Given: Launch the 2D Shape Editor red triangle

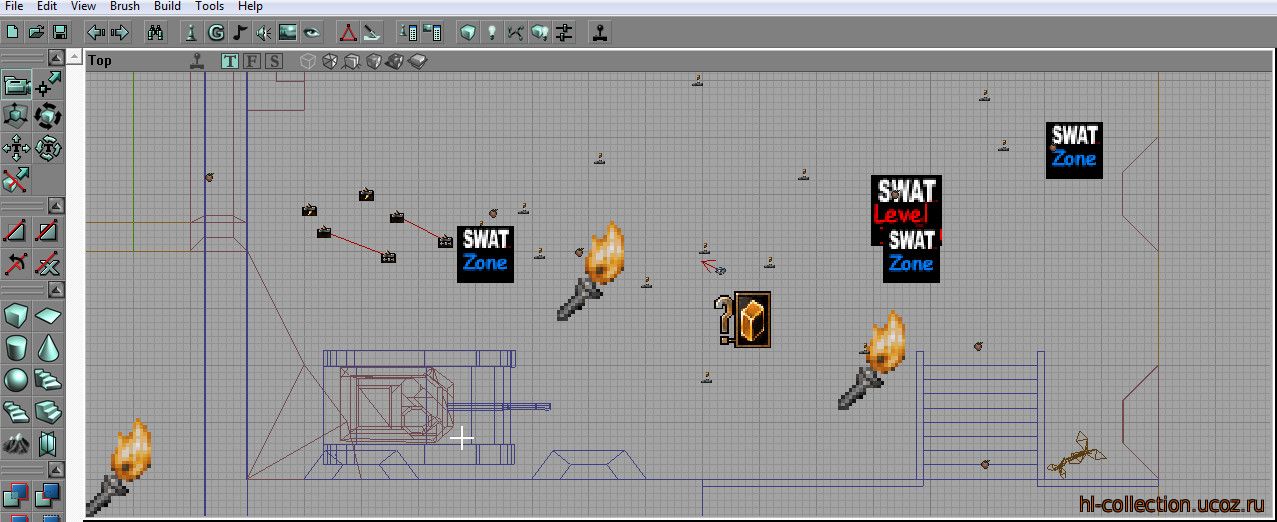Looking at the screenshot, I should tap(348, 33).
